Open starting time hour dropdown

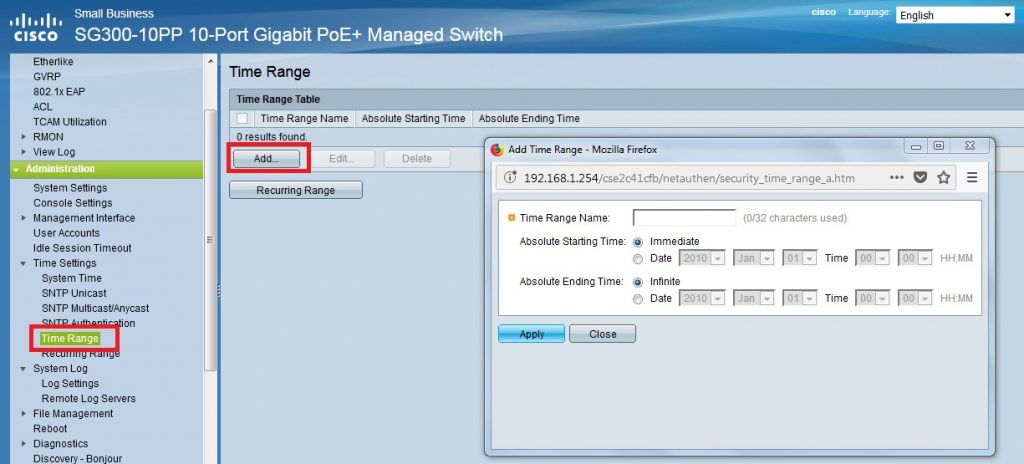coord(873,258)
